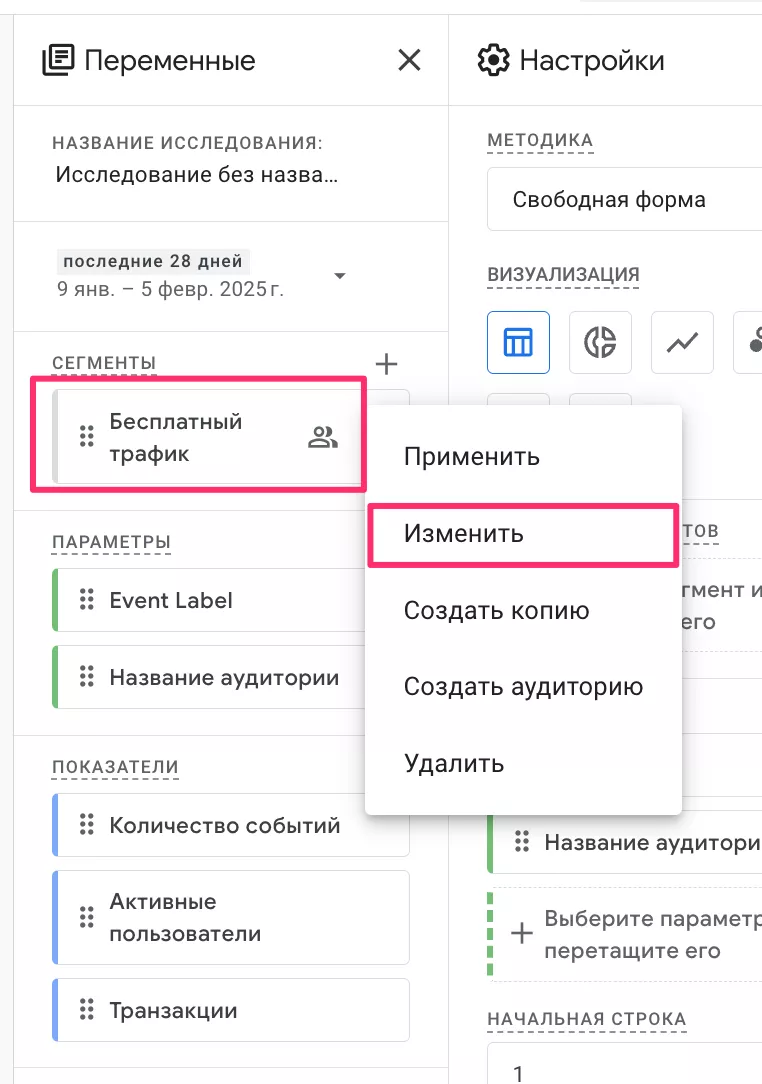Image resolution: width=762 pixels, height=1084 pixels.
Task: Click the Event Label parameter chip
Action: click(209, 599)
